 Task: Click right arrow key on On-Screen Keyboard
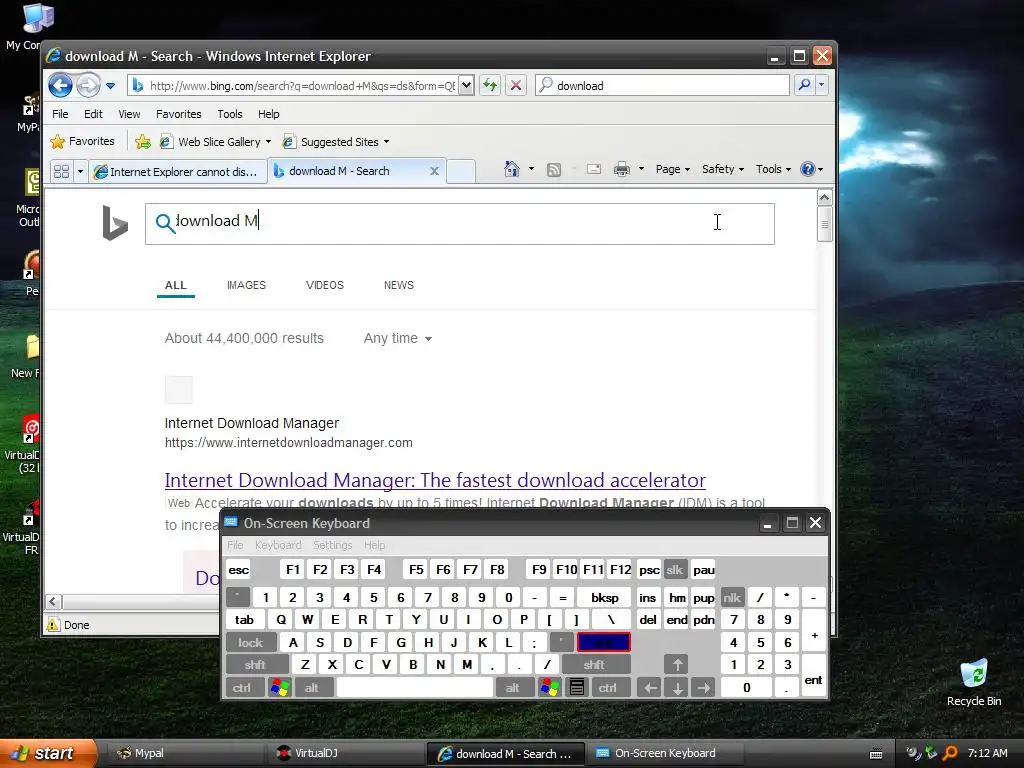(703, 687)
